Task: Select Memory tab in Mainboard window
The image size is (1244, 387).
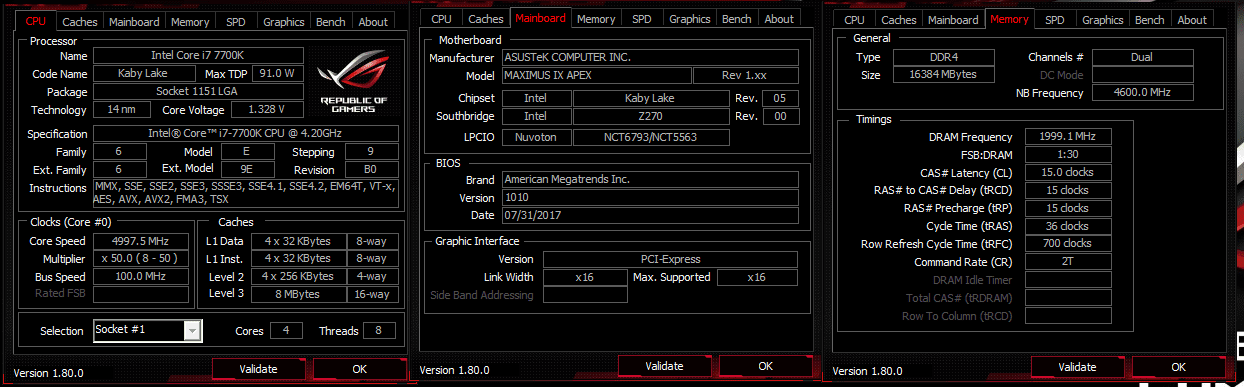Action: (596, 18)
